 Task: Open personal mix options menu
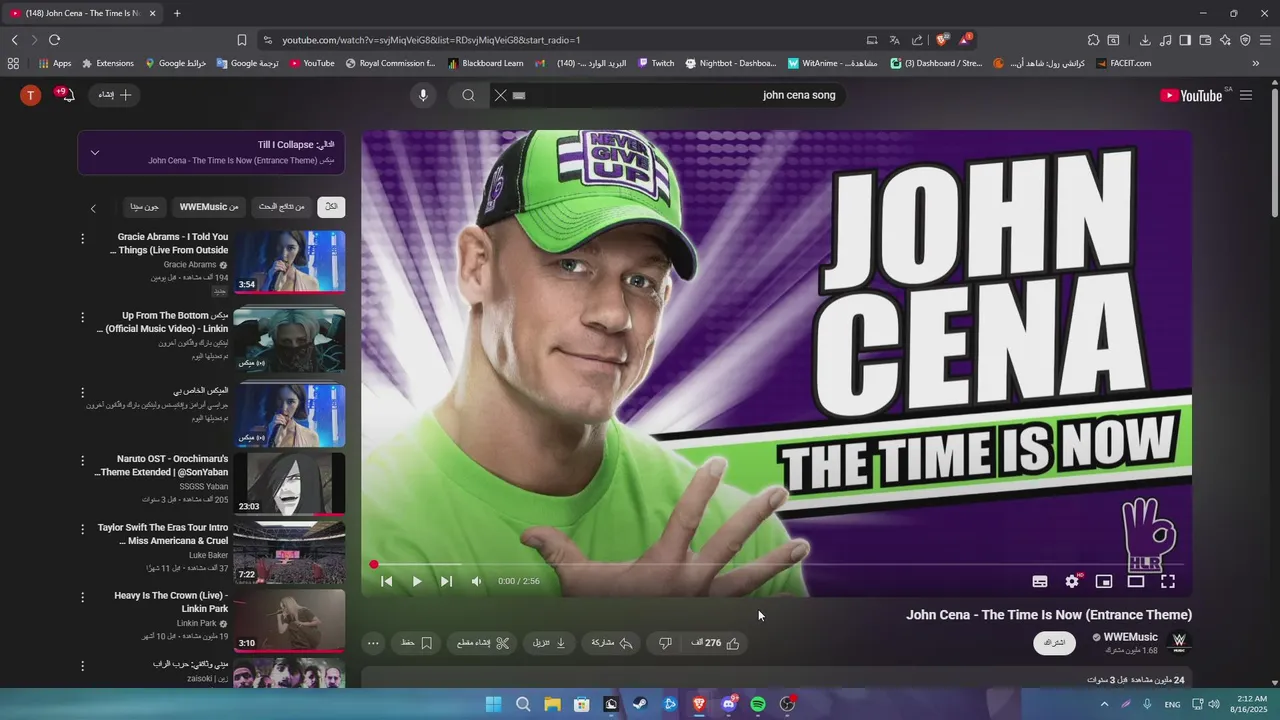coord(83,391)
